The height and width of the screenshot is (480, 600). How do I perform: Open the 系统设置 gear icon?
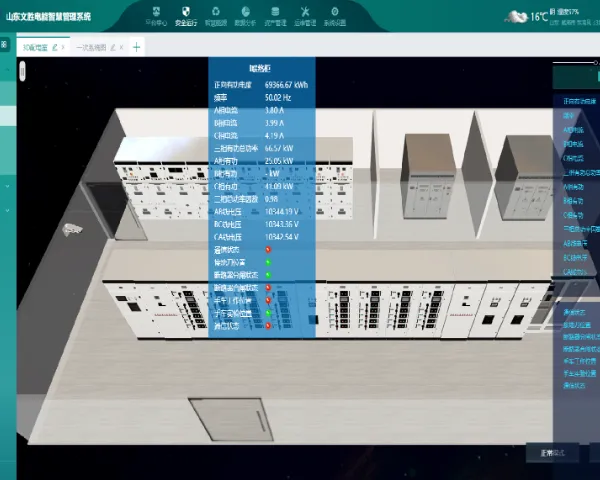(x=335, y=11)
